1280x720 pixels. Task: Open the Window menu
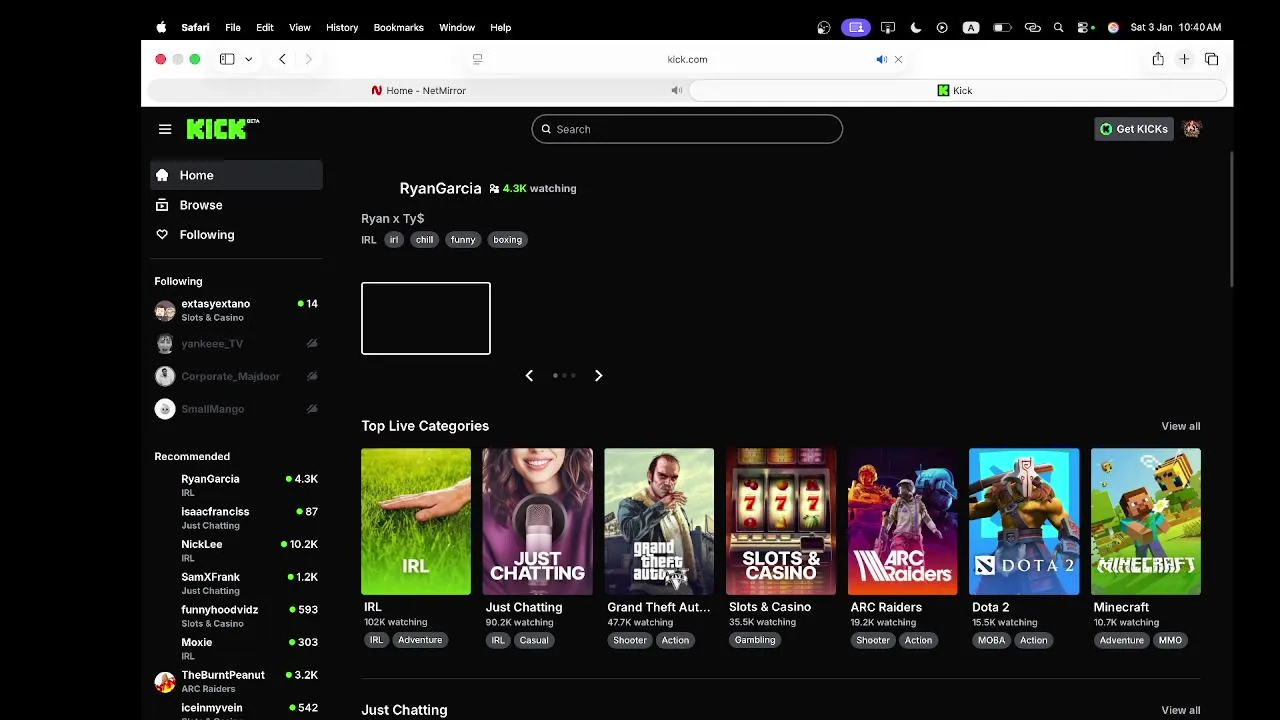pos(457,27)
